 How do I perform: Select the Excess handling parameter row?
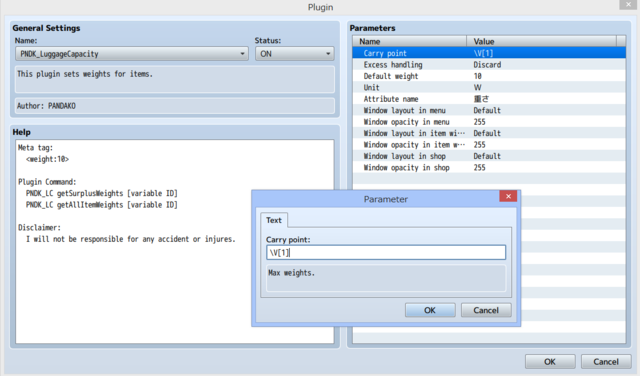489,65
